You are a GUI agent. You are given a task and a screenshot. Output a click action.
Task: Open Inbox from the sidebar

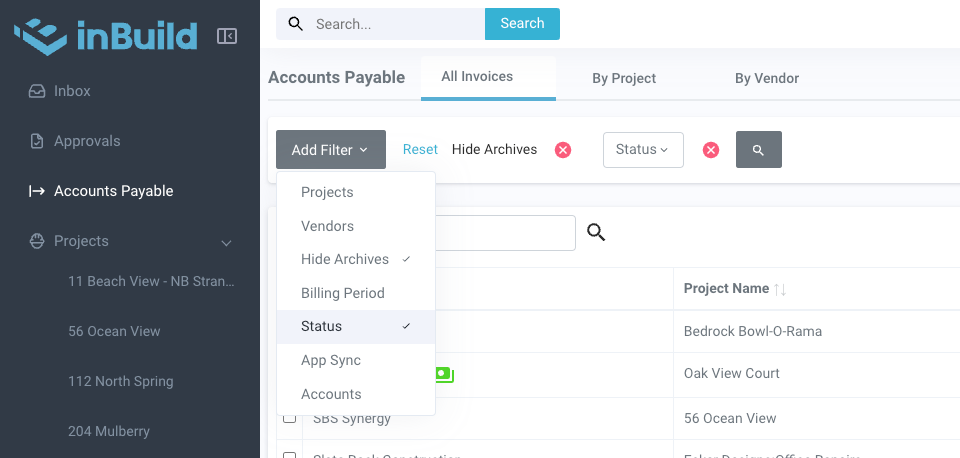click(72, 91)
